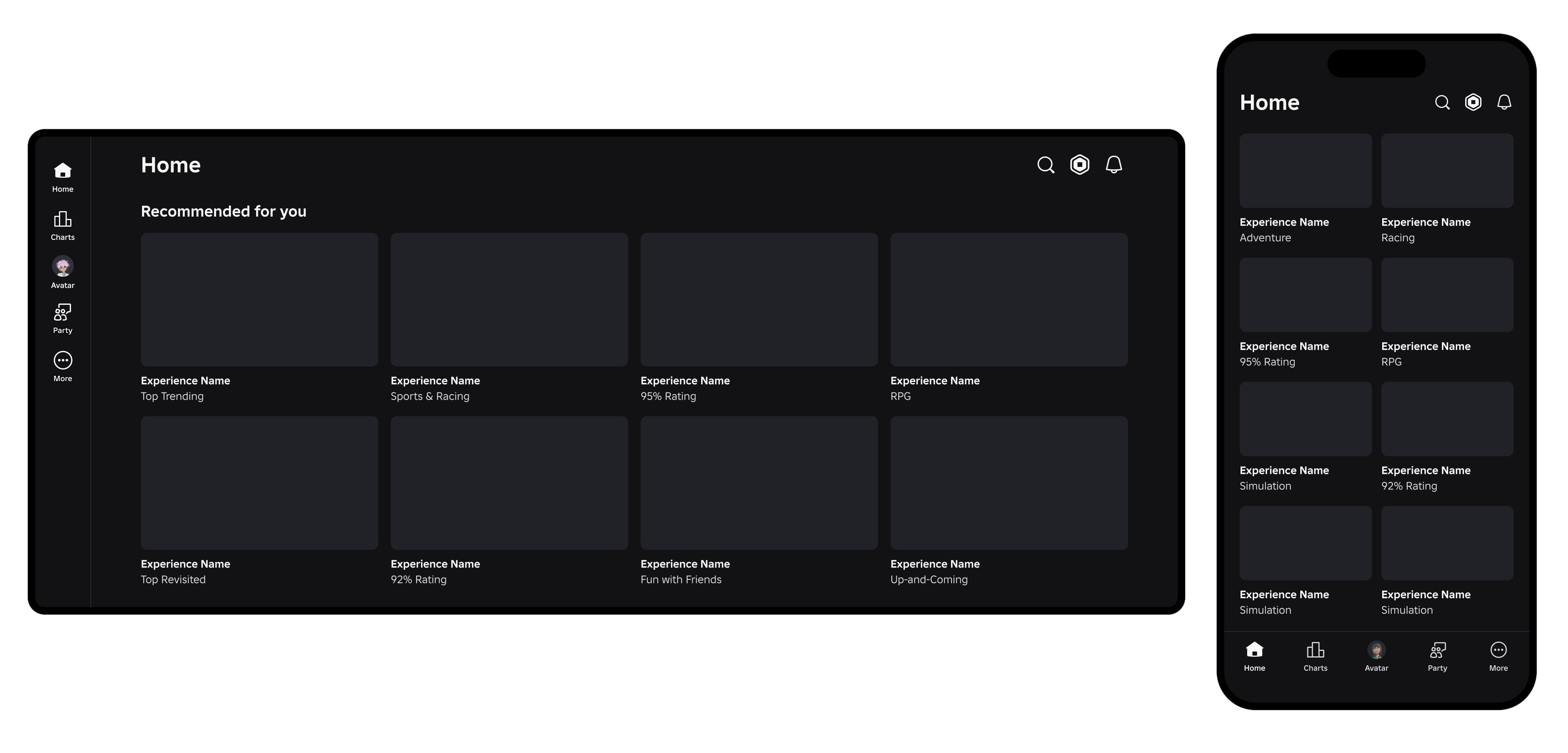
Task: Open More in the tablet sidebar
Action: 63,366
